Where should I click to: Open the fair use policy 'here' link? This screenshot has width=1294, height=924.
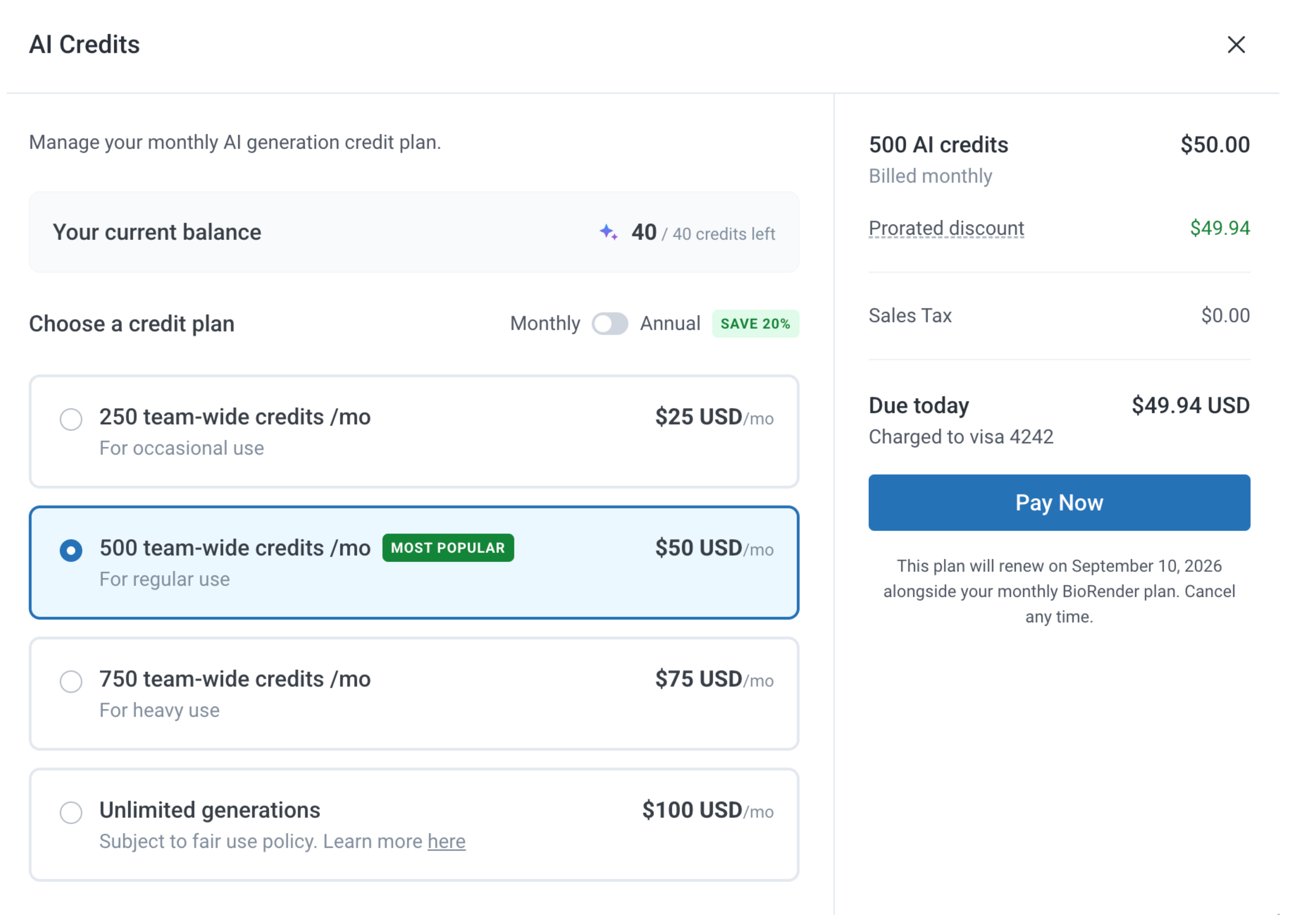[x=446, y=841]
